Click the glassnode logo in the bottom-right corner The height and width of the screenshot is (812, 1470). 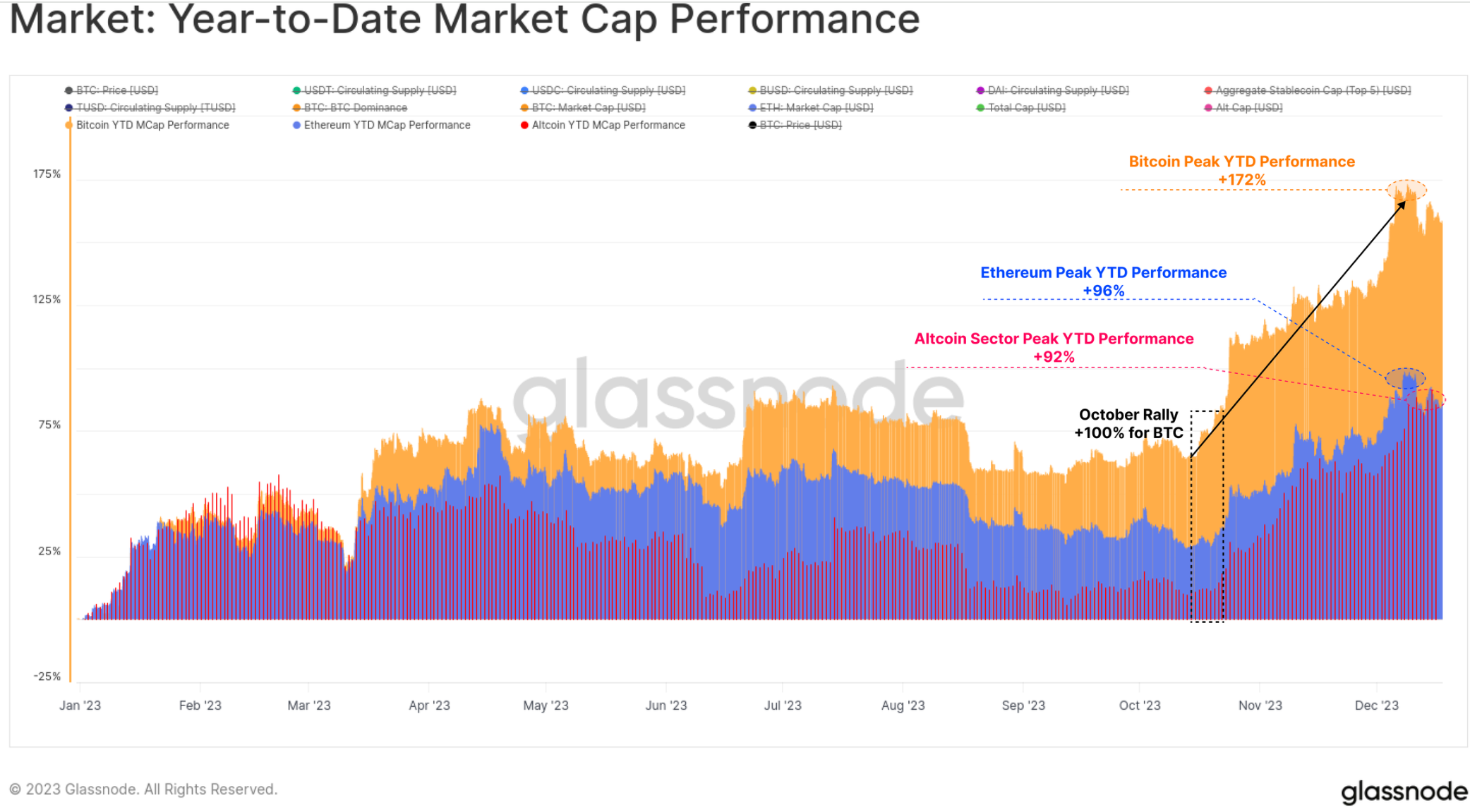click(x=1404, y=792)
